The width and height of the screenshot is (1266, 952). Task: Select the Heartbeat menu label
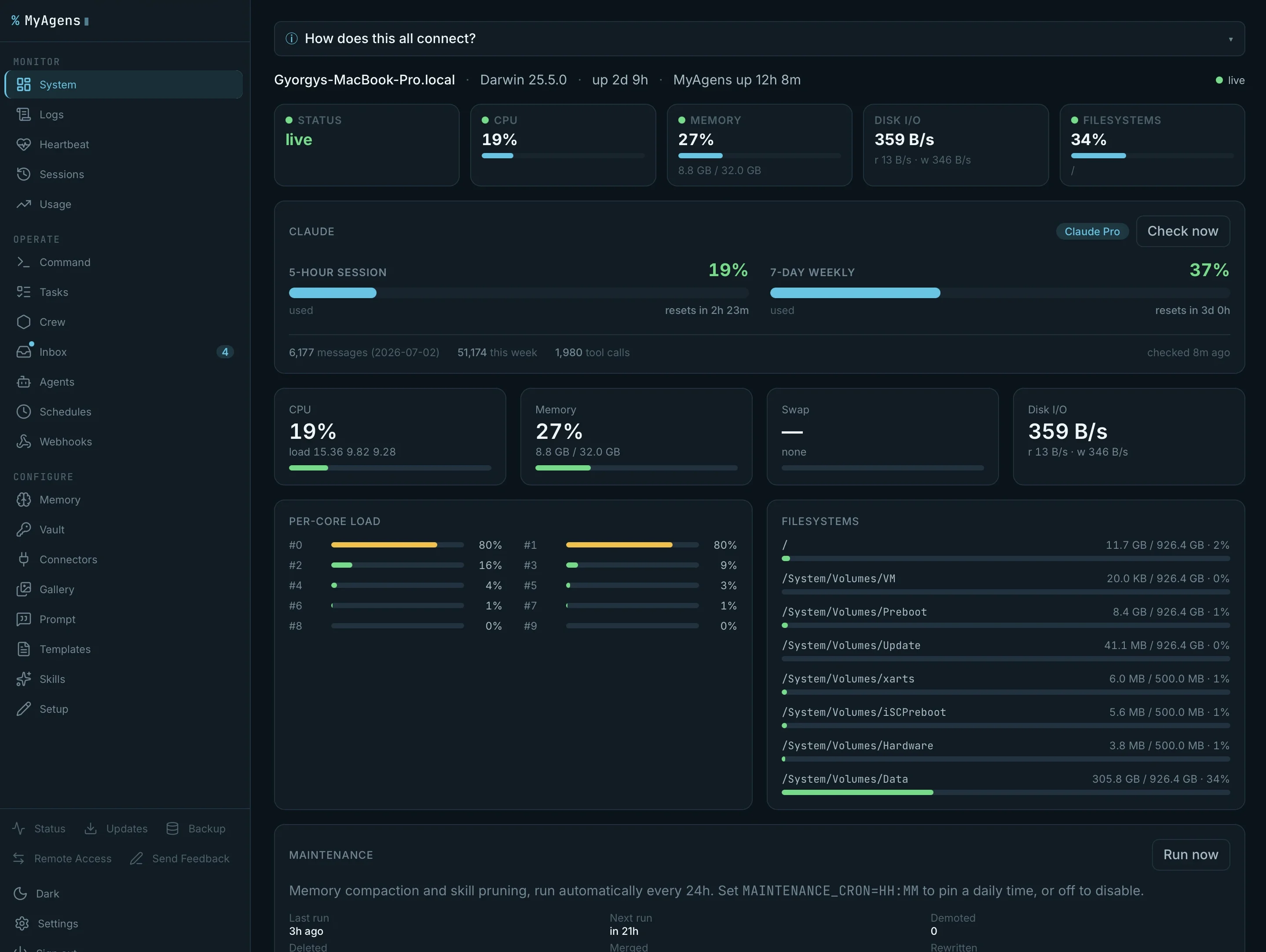point(64,144)
